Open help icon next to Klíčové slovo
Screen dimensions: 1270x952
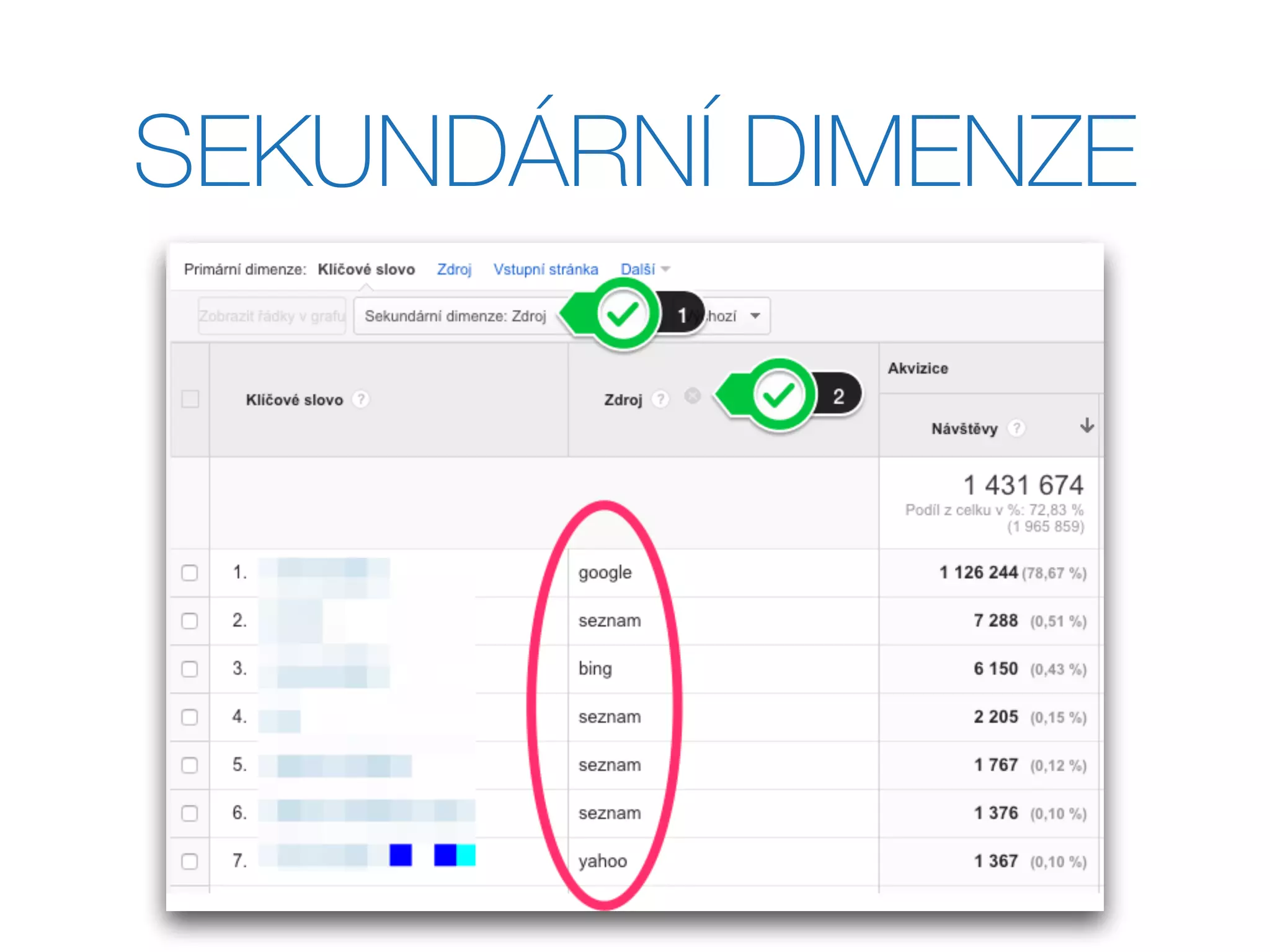coord(361,399)
